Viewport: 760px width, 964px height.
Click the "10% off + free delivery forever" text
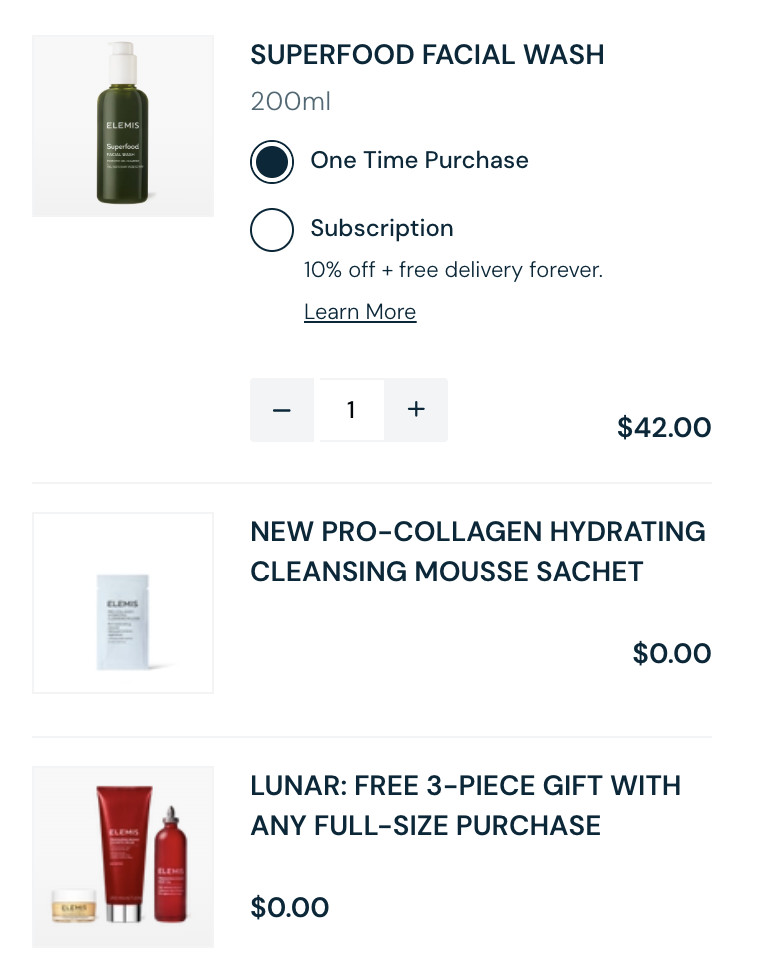453,270
